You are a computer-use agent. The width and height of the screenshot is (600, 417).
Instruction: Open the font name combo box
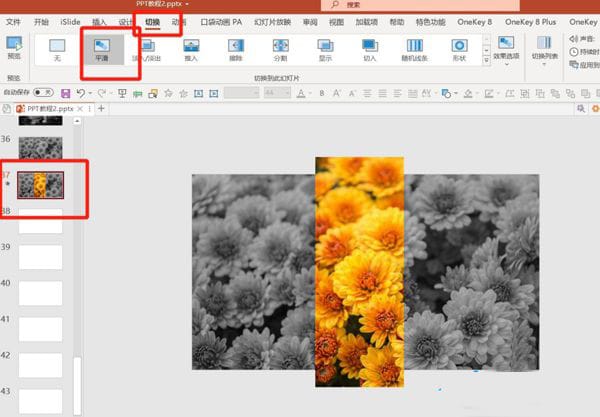(241, 93)
